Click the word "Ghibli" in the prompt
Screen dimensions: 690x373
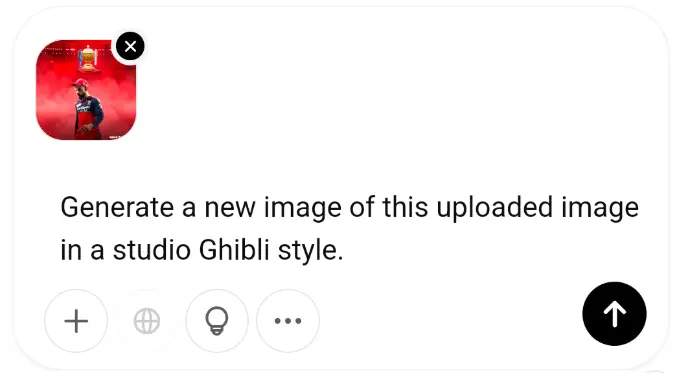234,250
